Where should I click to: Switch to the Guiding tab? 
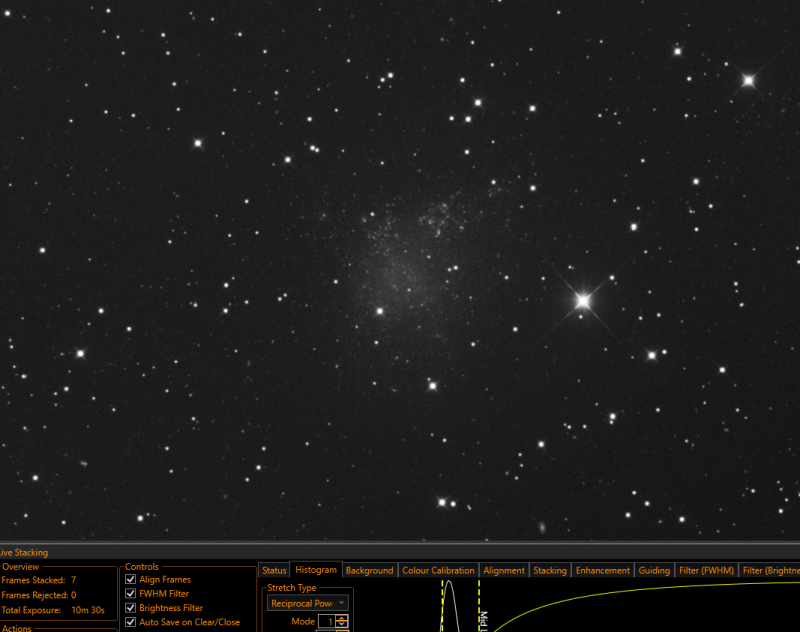[x=654, y=570]
